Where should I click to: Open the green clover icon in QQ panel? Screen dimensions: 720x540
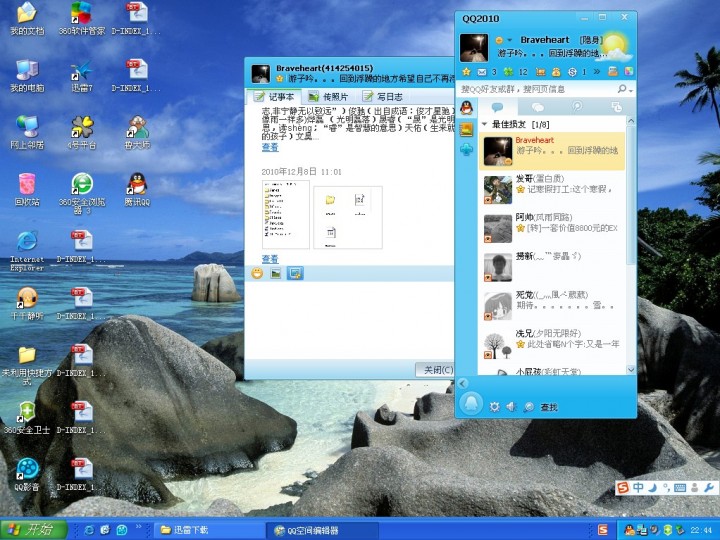tap(509, 72)
